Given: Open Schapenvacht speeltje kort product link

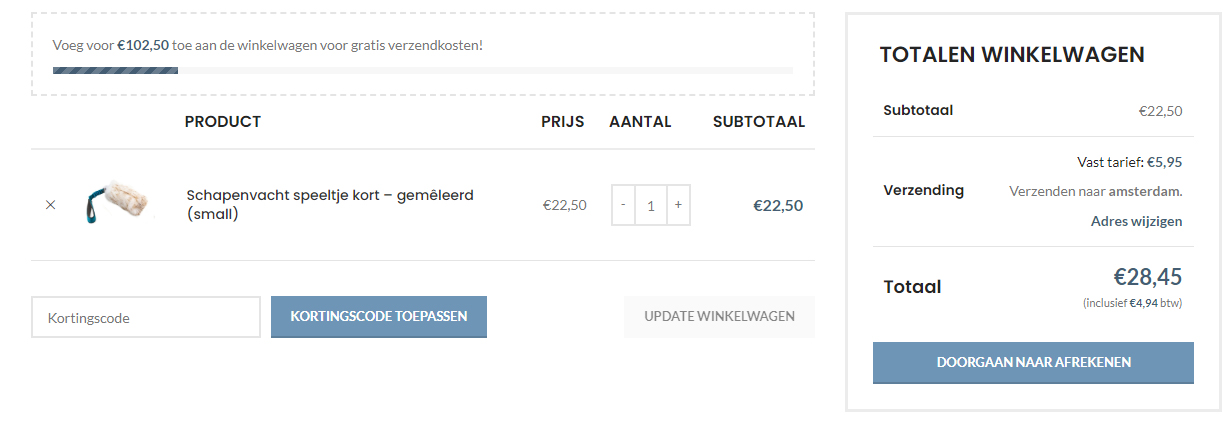Looking at the screenshot, I should pyautogui.click(x=330, y=204).
